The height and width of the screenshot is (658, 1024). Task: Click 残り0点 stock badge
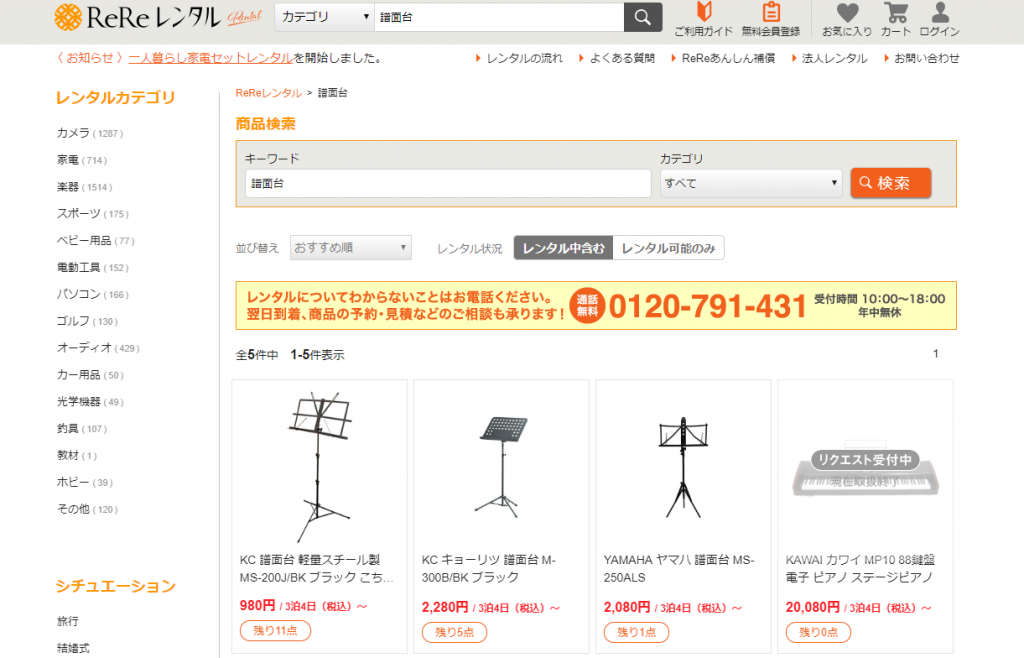[818, 632]
